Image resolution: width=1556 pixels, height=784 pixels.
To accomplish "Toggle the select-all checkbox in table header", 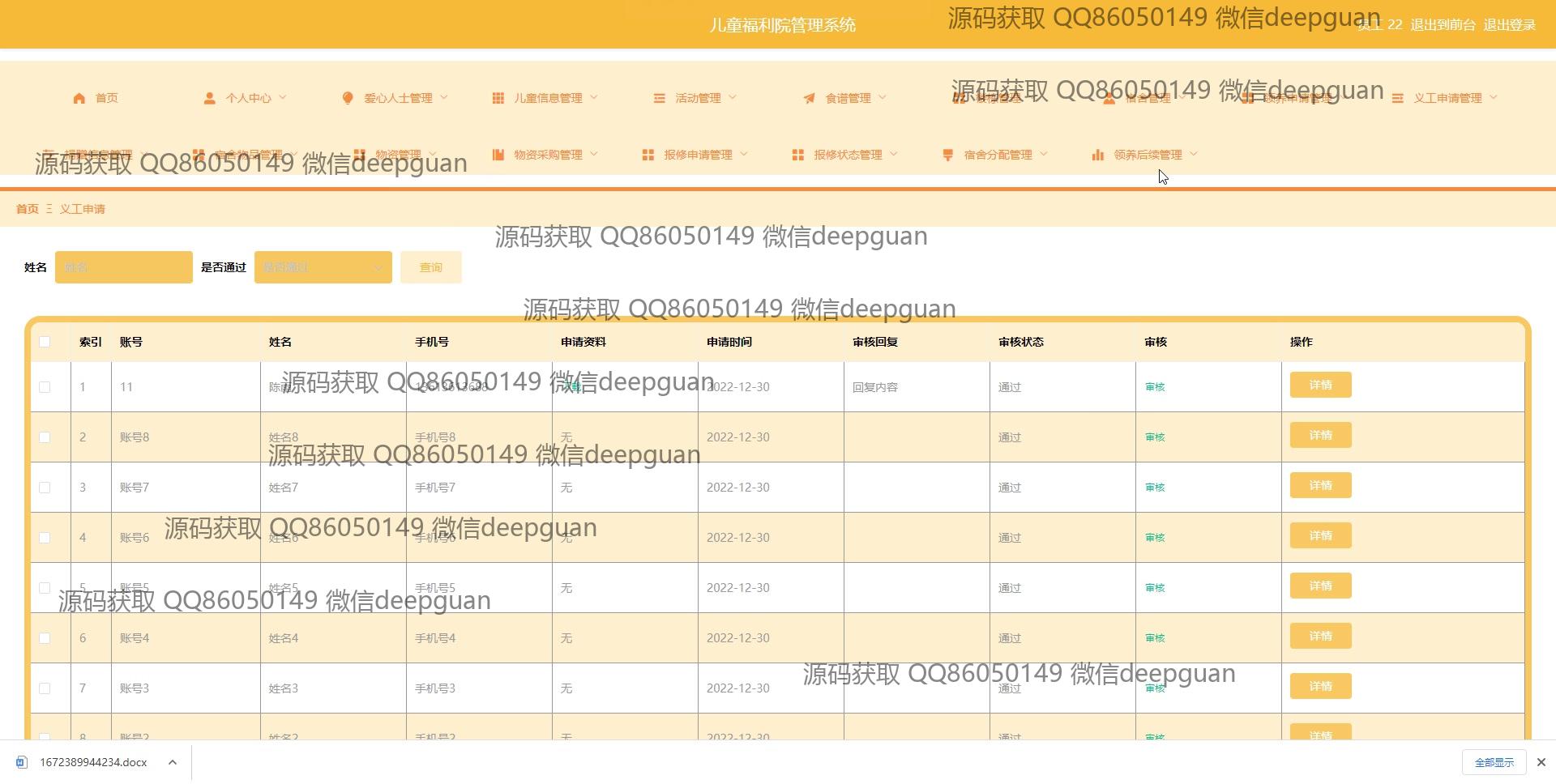I will coord(45,342).
